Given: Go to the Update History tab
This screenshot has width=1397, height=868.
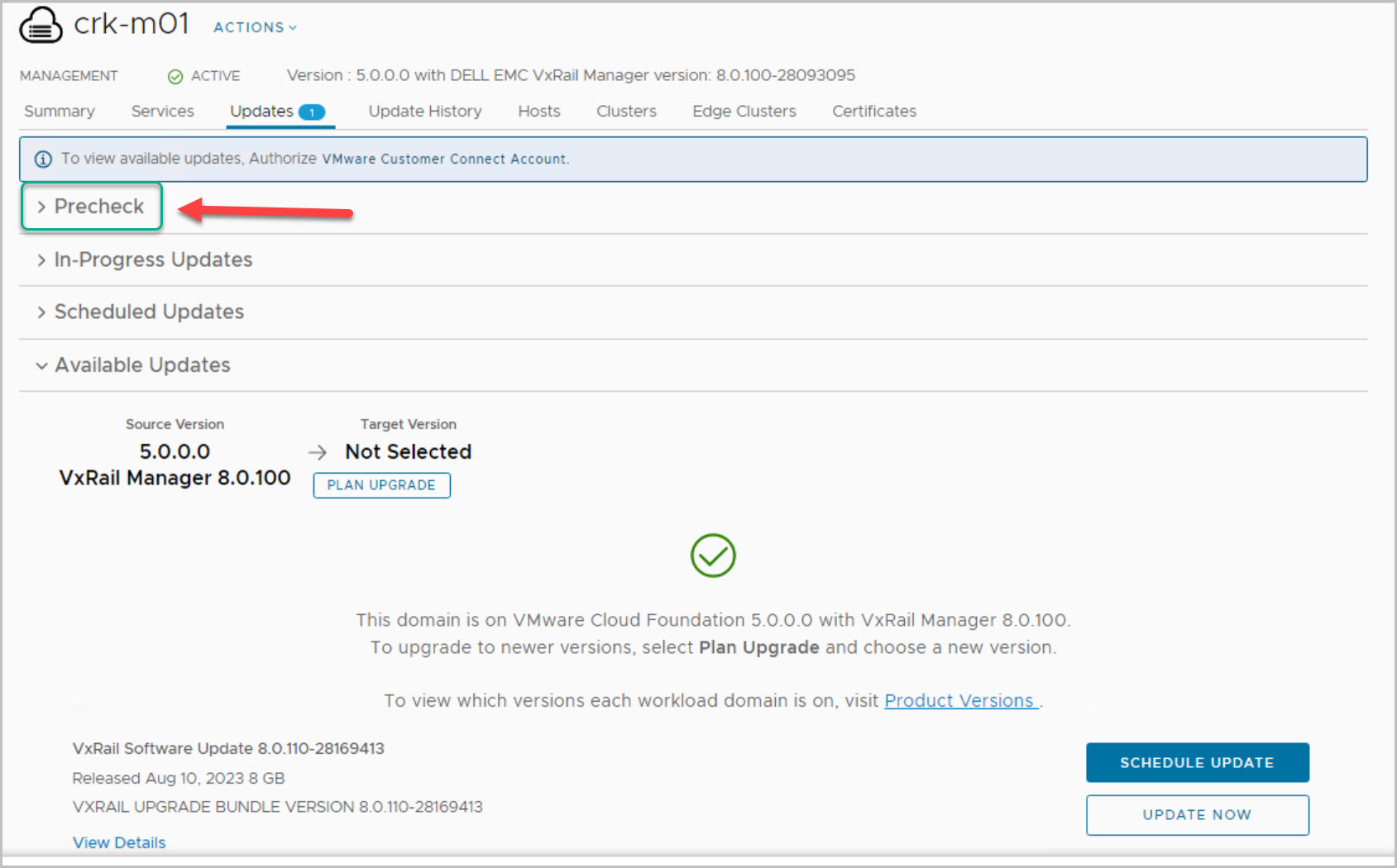Looking at the screenshot, I should [425, 111].
